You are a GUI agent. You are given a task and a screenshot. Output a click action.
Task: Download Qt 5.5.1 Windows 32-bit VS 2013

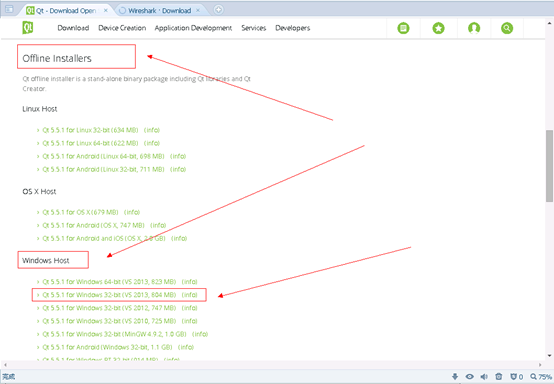(x=109, y=295)
